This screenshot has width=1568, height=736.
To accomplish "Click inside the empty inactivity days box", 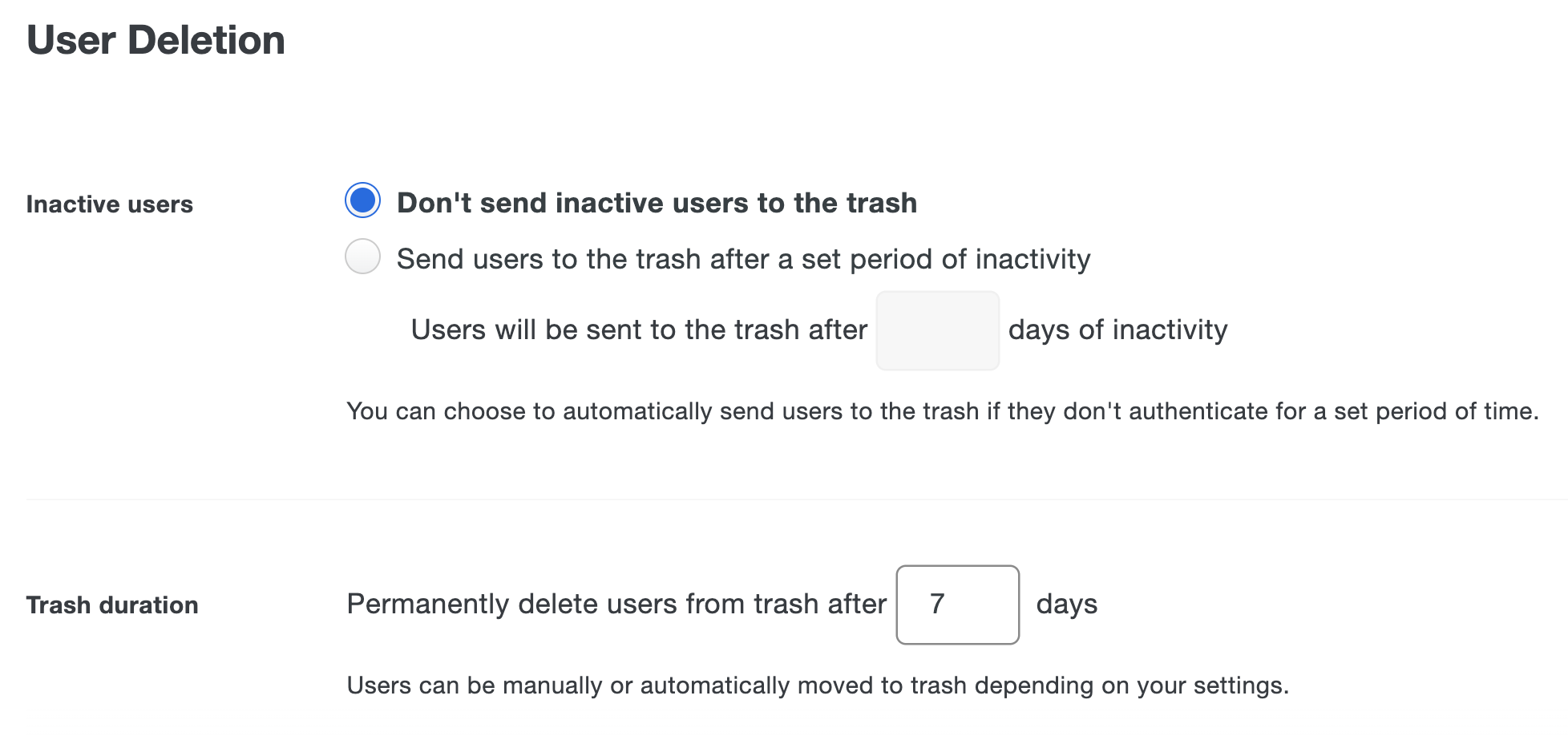I will tap(936, 329).
